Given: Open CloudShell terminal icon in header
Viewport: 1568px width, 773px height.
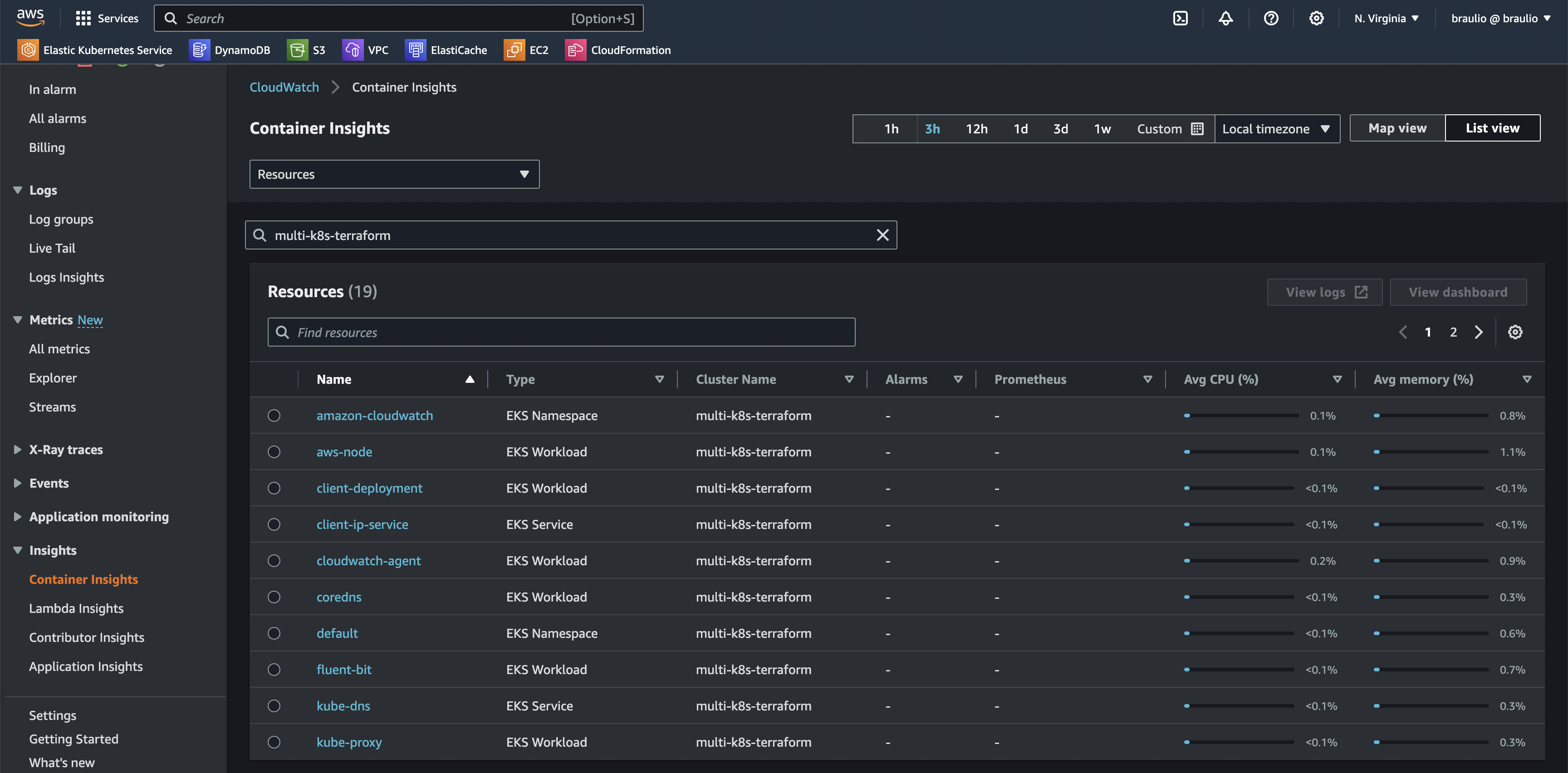Looking at the screenshot, I should 1180,18.
